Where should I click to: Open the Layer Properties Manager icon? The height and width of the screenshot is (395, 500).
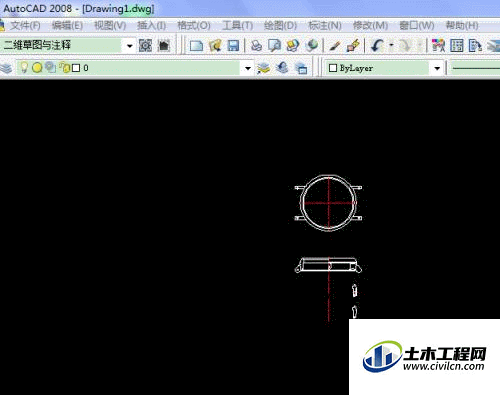tap(6, 68)
